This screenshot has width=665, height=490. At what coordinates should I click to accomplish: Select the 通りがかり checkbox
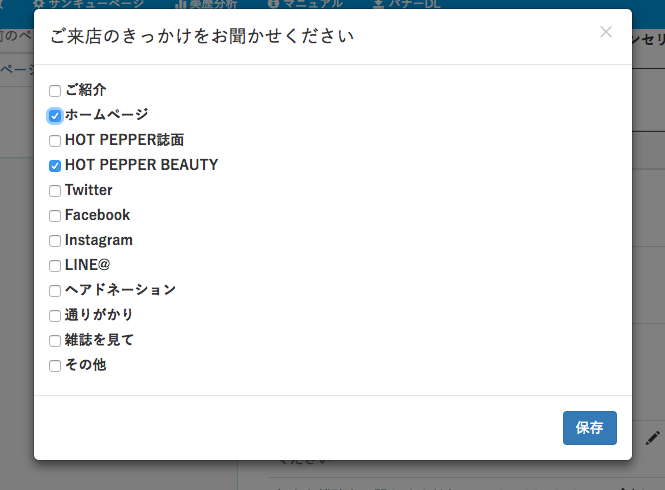point(55,316)
